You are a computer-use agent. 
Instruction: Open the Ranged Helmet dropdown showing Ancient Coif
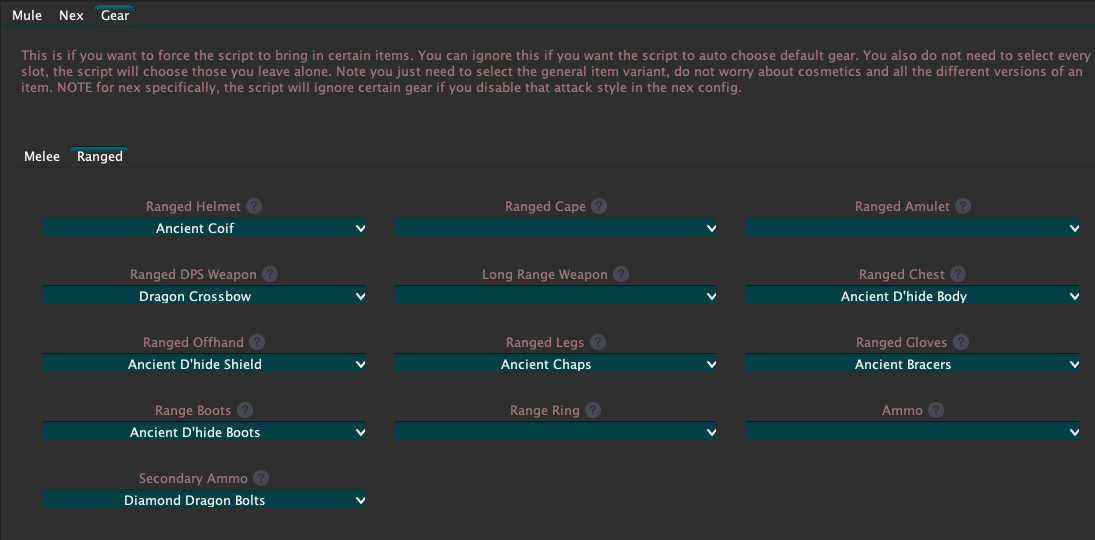(205, 228)
